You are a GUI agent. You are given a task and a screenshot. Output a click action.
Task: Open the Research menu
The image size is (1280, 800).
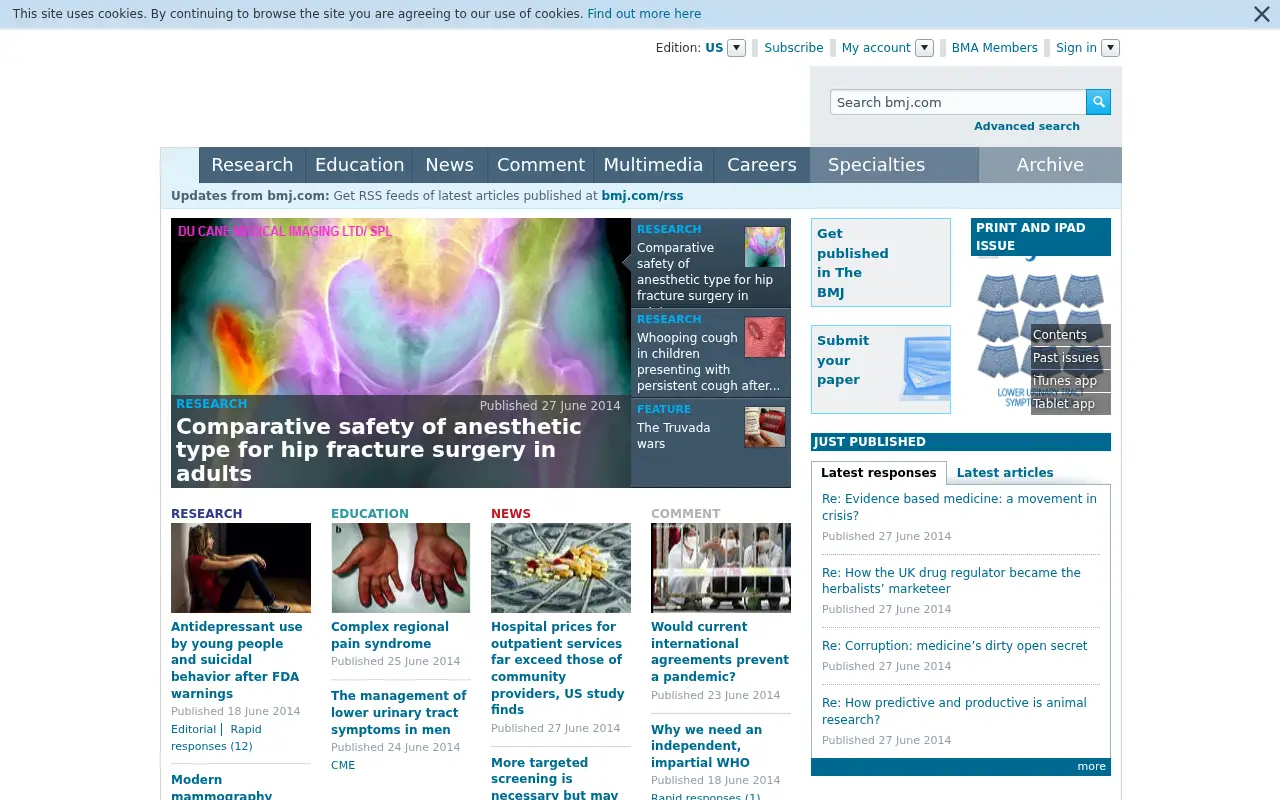pyautogui.click(x=252, y=165)
